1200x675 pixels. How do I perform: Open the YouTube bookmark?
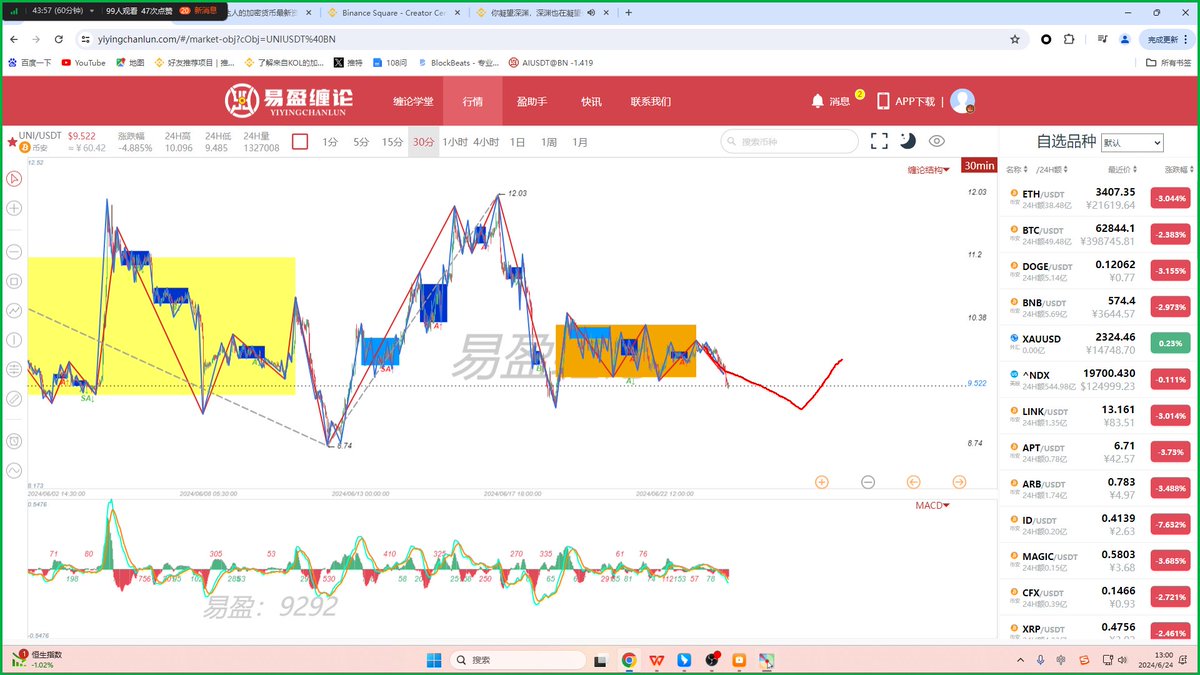pos(83,62)
